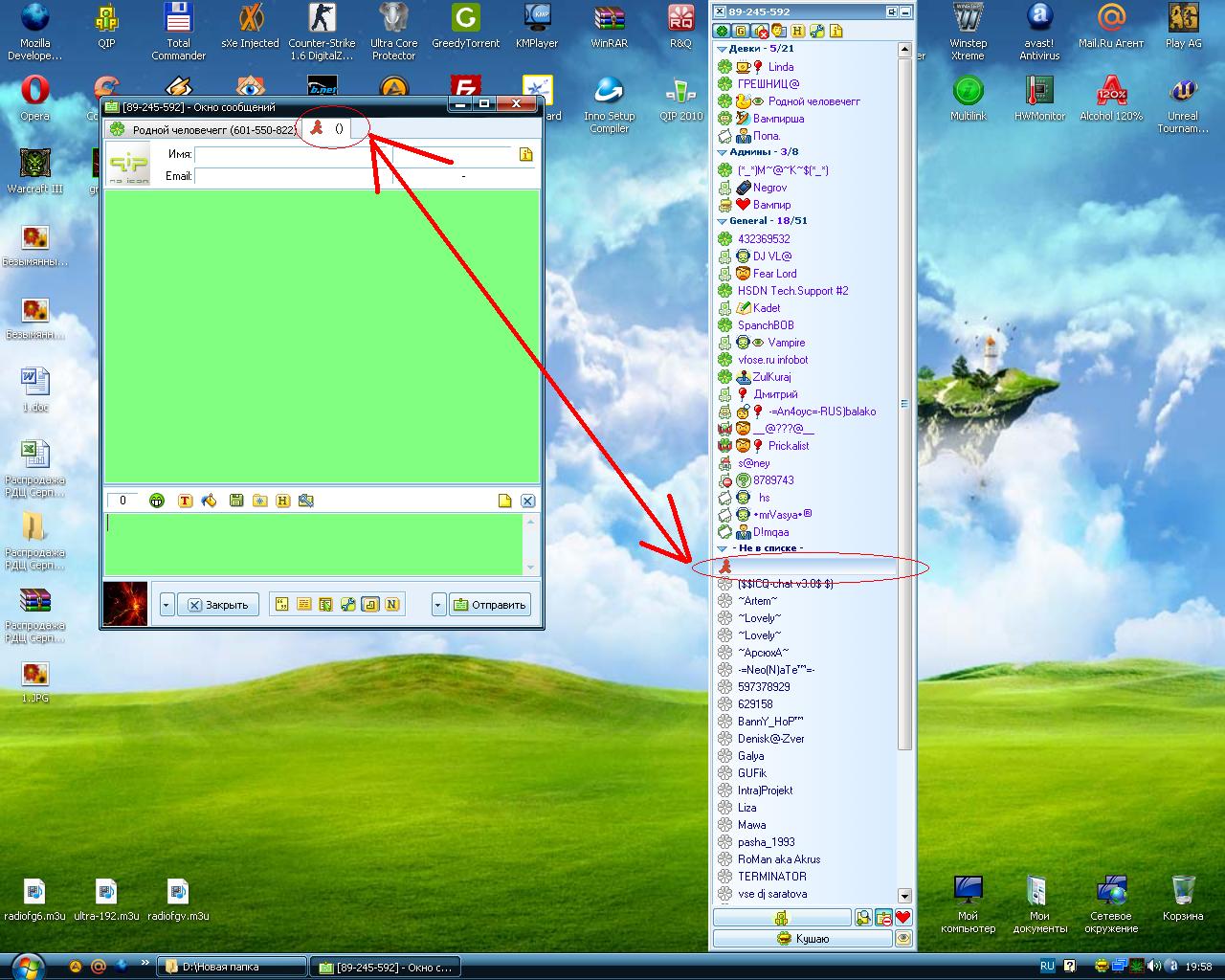Click the green floppy disk save icon
1225x980 pixels.
click(x=235, y=501)
